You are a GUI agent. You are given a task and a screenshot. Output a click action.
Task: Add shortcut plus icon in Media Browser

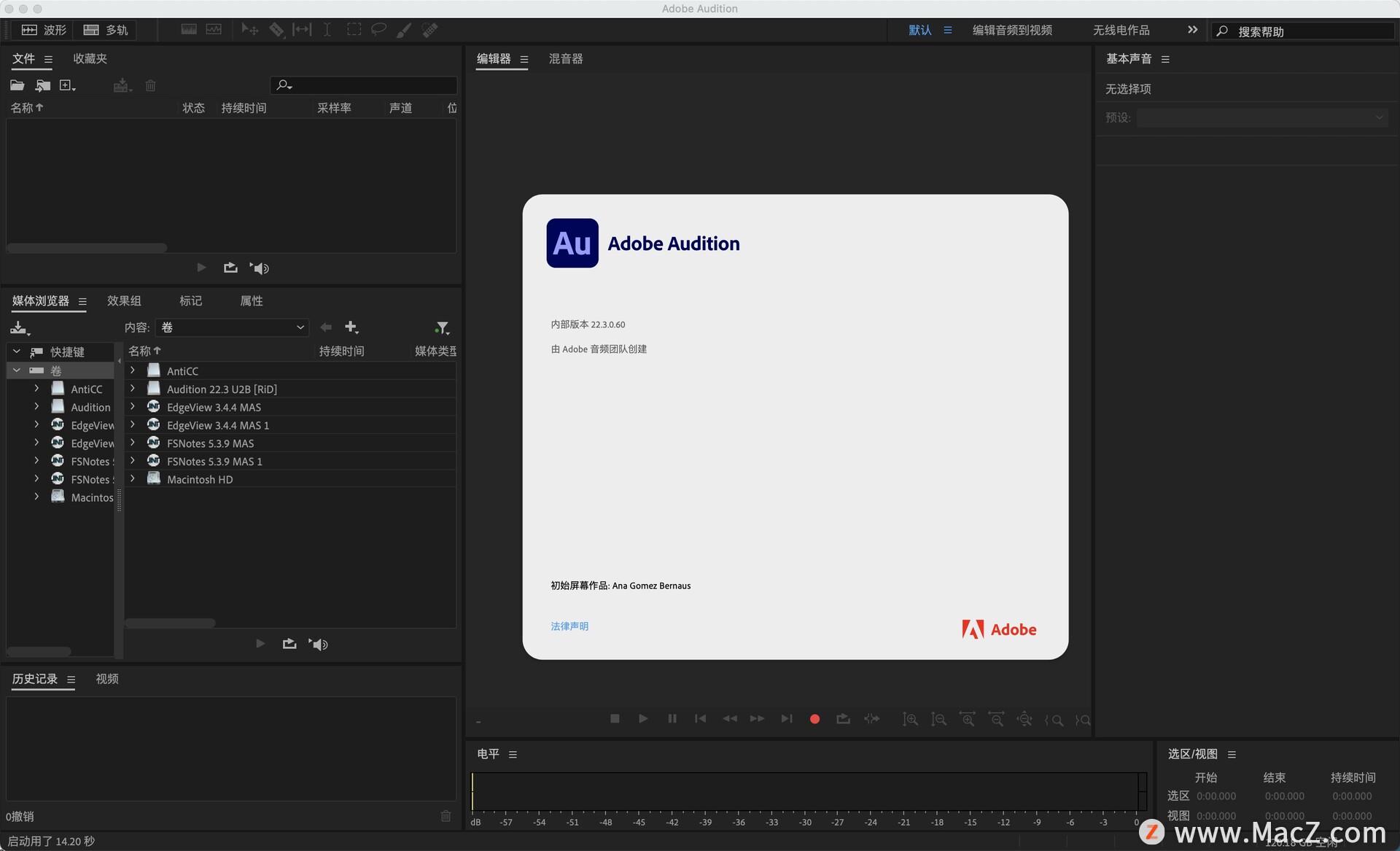pyautogui.click(x=351, y=327)
